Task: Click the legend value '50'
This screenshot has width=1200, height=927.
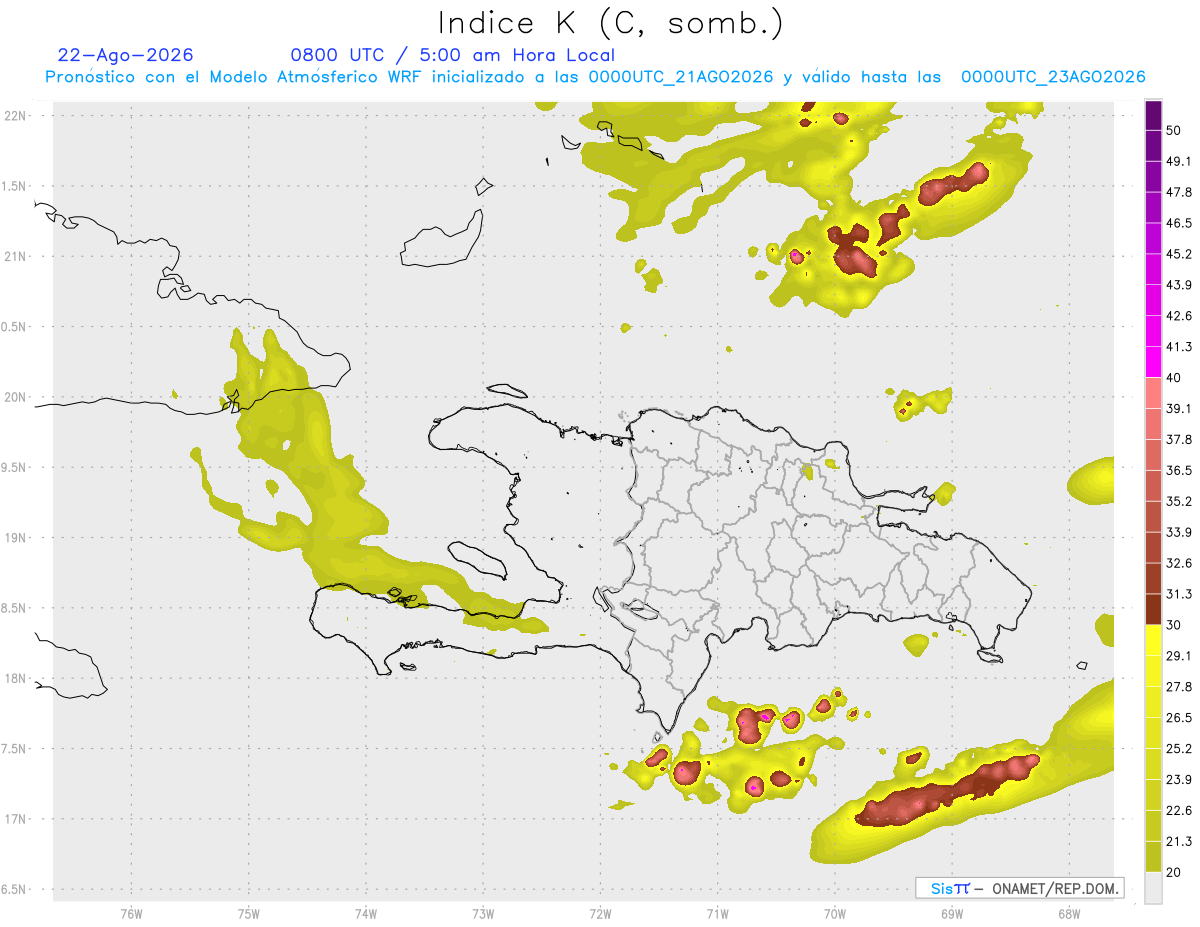Action: coord(1176,131)
